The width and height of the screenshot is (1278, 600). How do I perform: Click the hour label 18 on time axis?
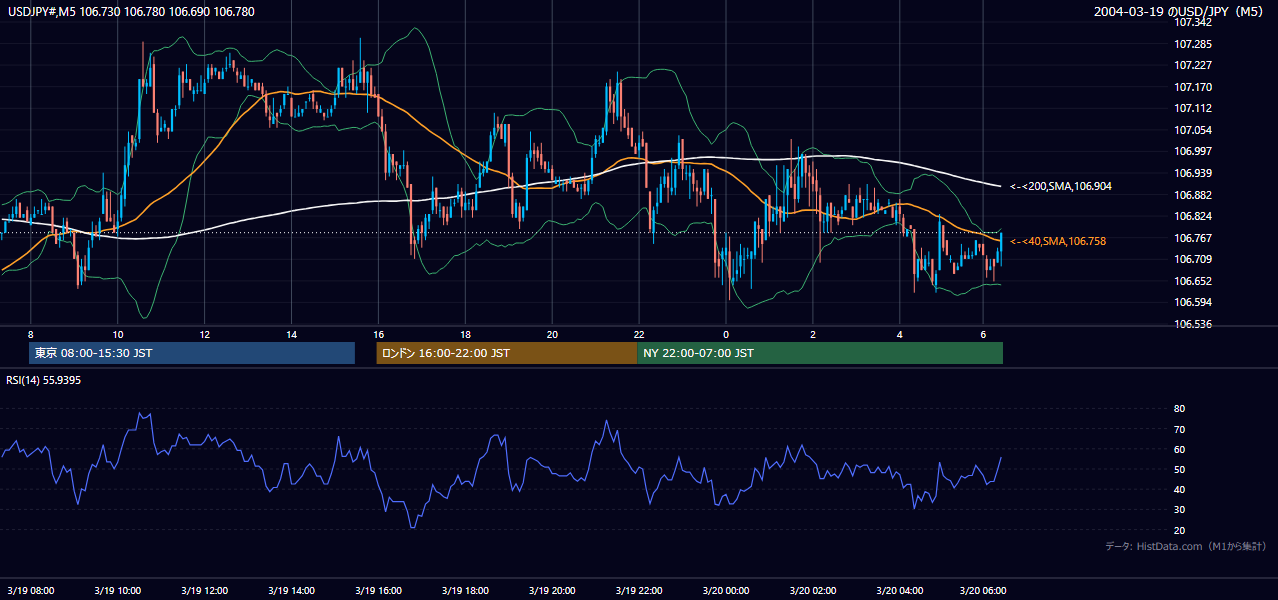click(465, 334)
